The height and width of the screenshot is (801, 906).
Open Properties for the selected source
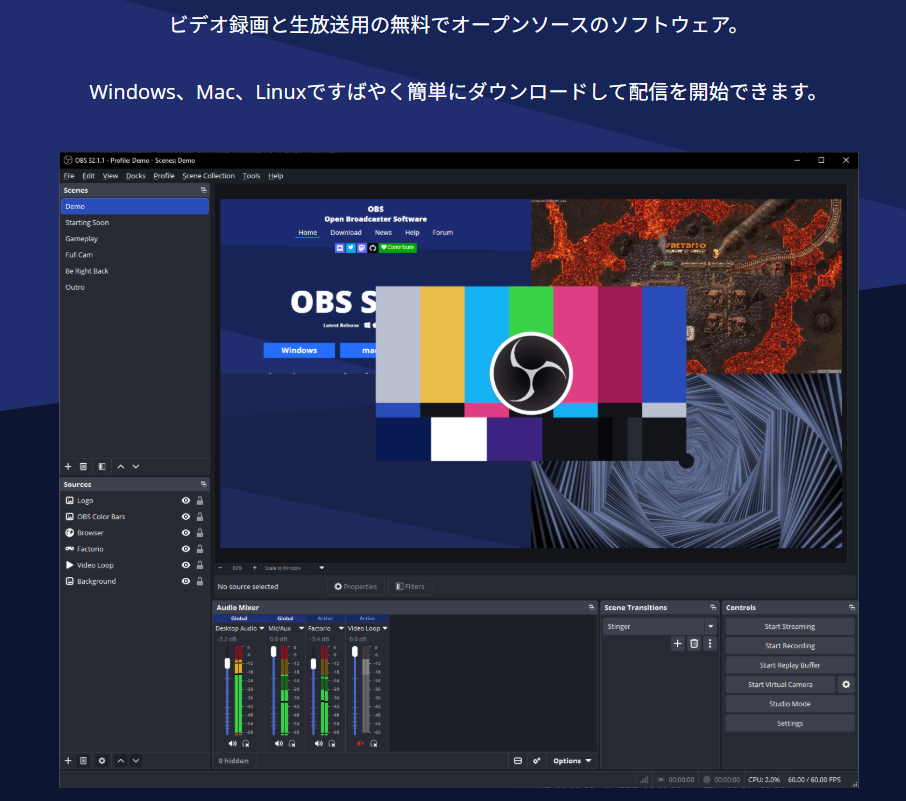pos(356,587)
